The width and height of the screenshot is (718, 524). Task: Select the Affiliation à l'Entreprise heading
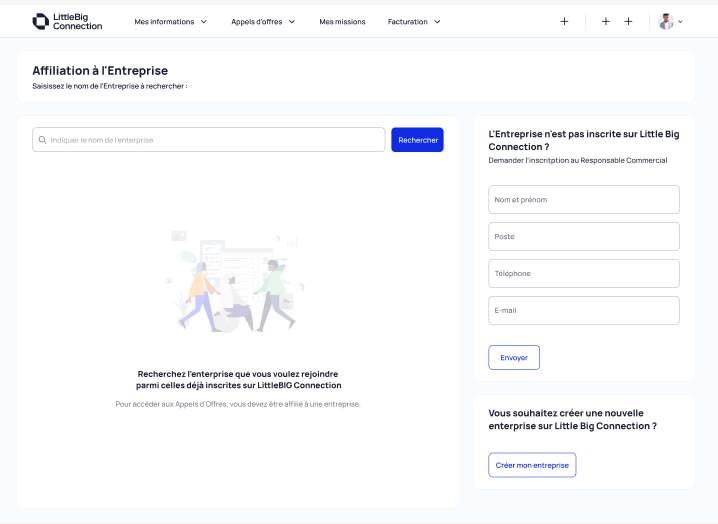100,71
